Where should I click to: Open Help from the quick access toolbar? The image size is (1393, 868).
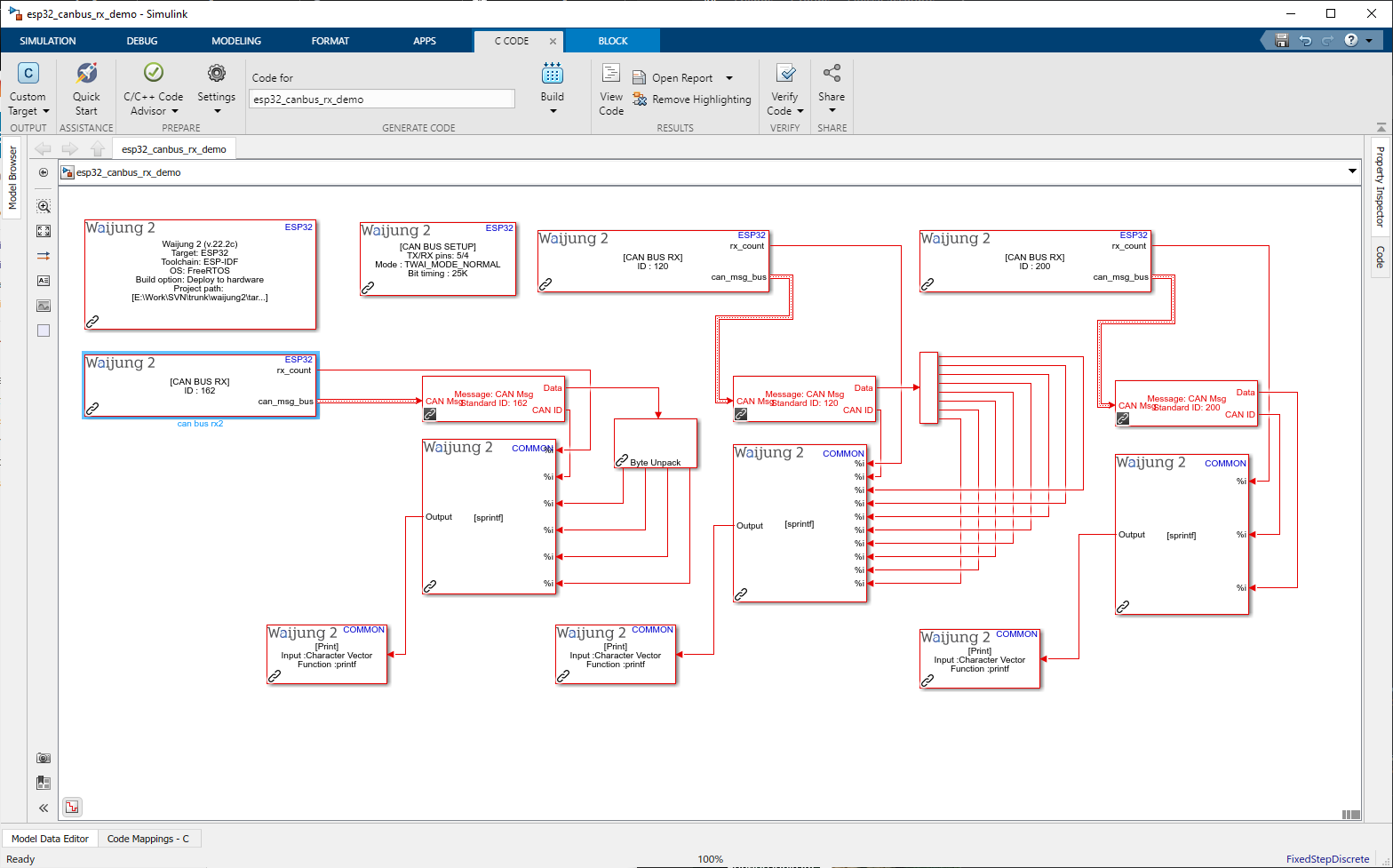pos(1351,41)
